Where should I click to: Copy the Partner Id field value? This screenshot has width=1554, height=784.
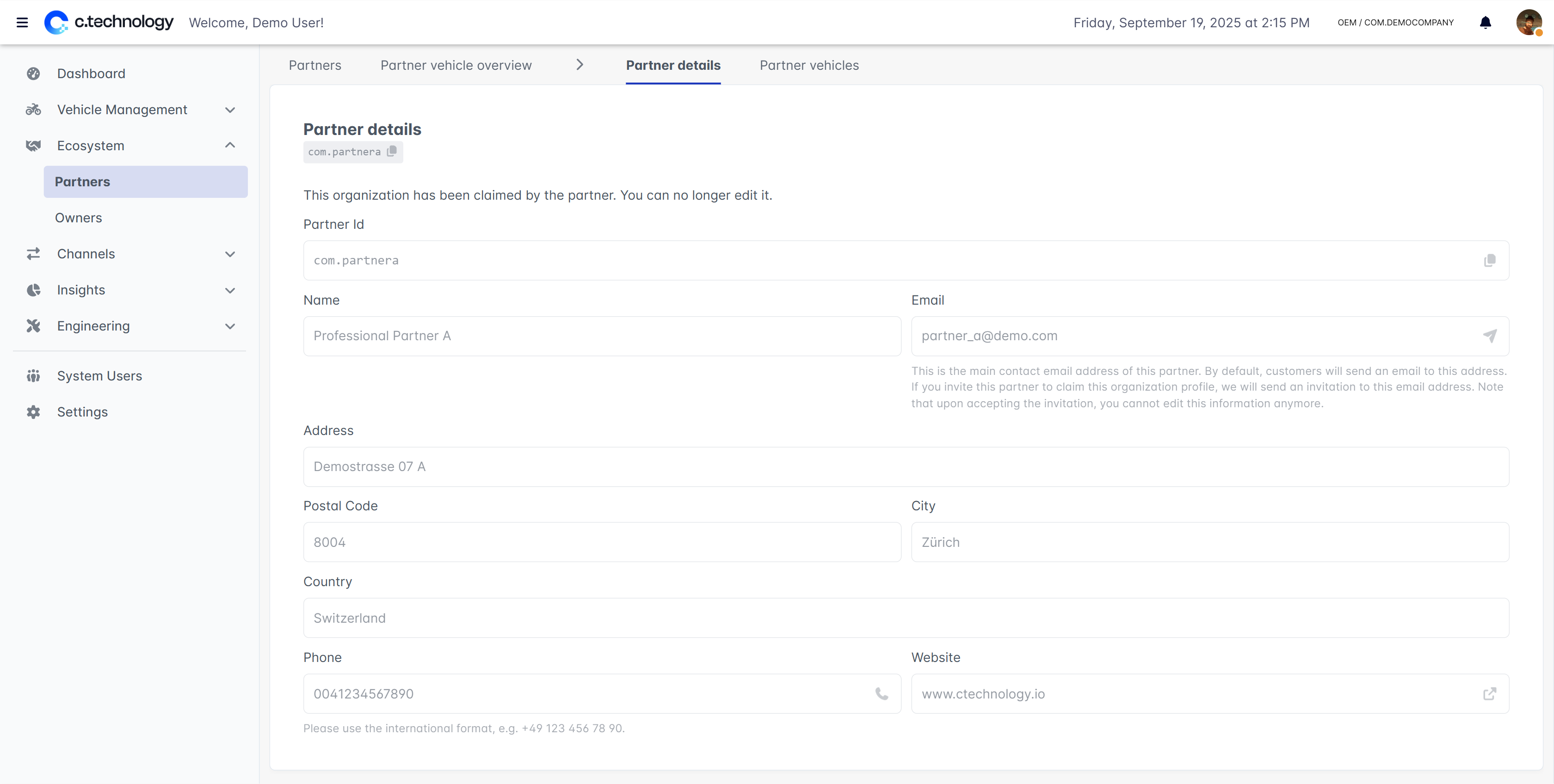point(1489,261)
